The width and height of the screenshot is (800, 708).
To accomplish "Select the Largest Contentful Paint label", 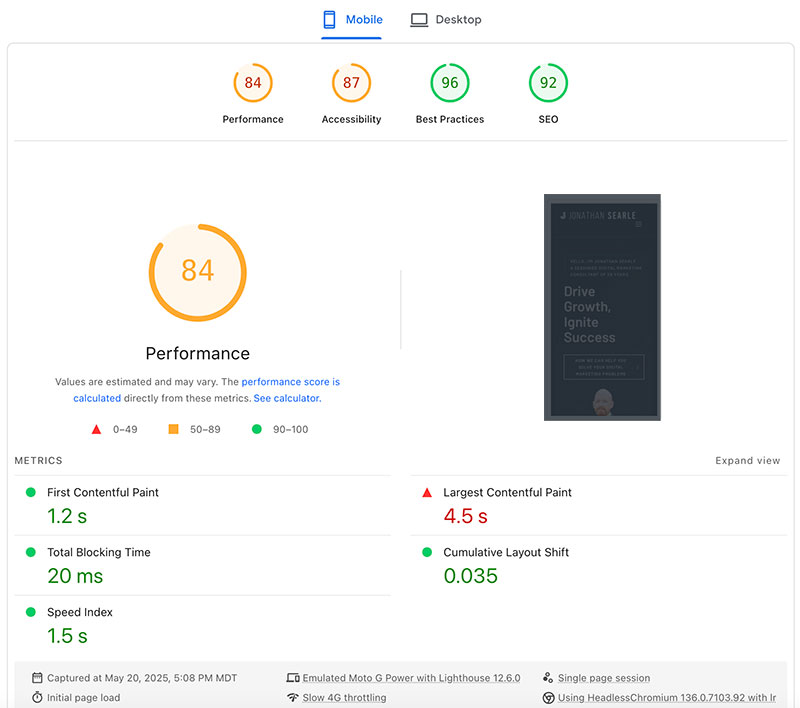I will [507, 492].
